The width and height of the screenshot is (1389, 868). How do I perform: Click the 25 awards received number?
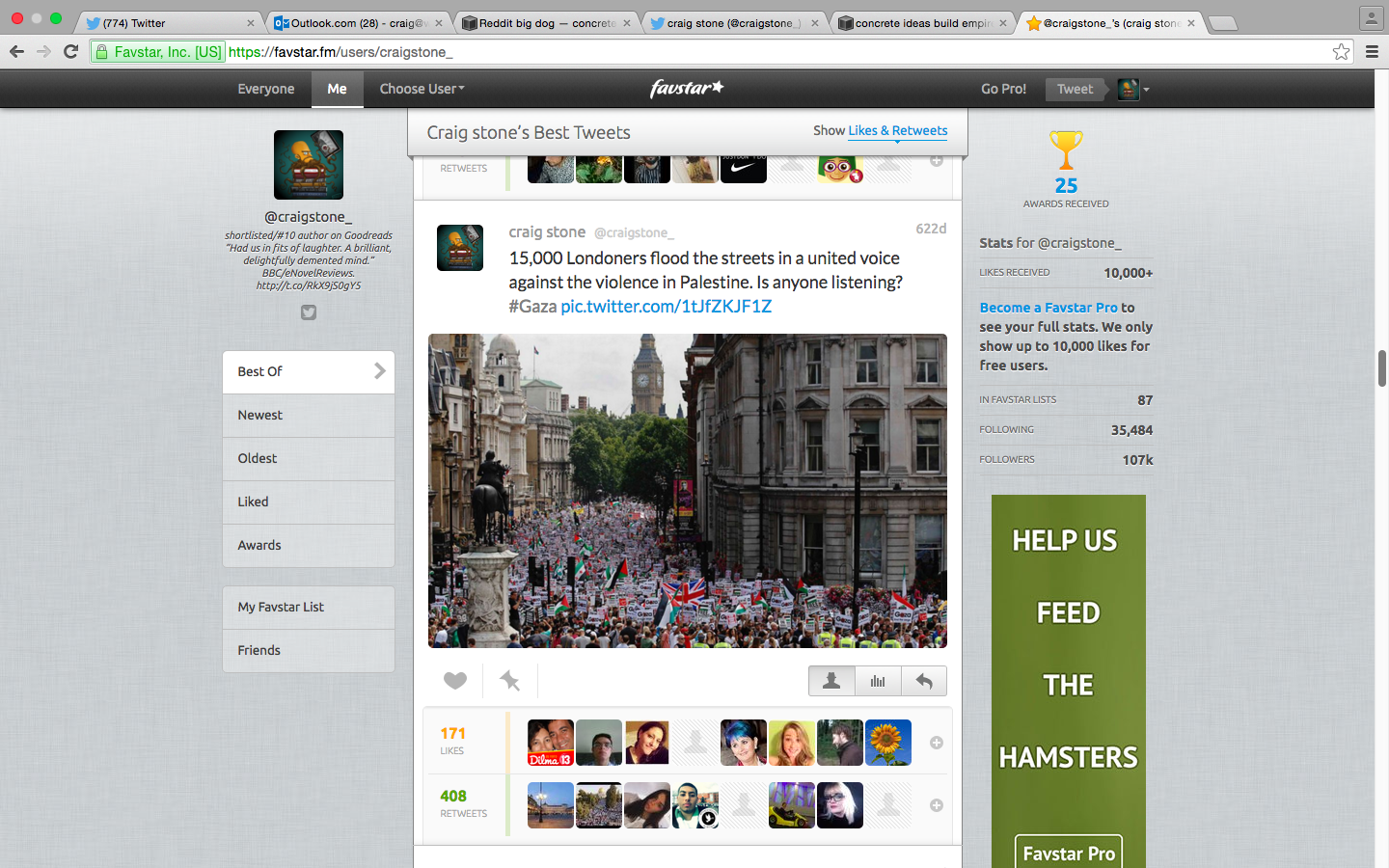click(x=1066, y=186)
